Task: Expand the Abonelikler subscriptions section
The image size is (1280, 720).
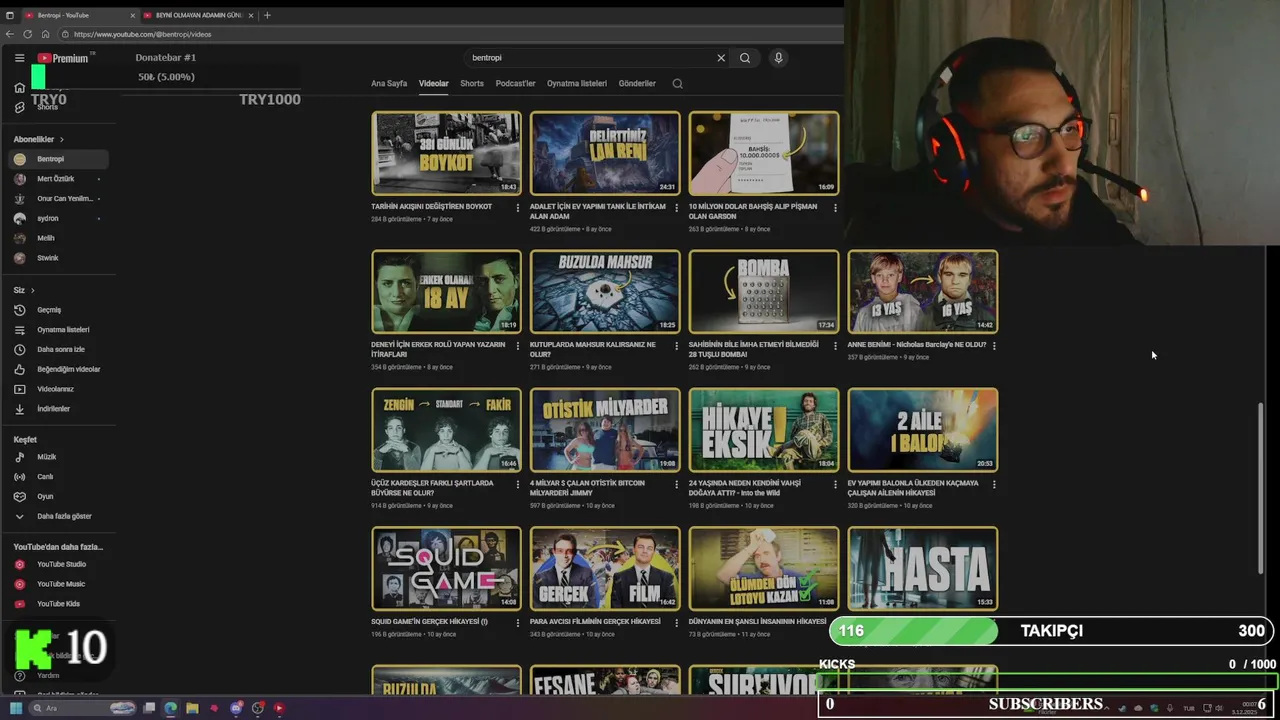Action: [39, 139]
